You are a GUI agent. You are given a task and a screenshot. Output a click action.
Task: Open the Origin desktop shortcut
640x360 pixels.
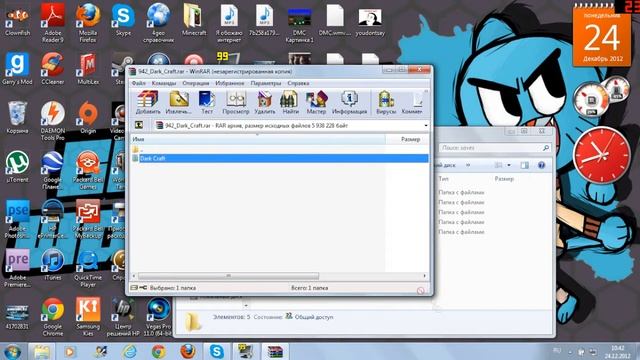point(88,118)
